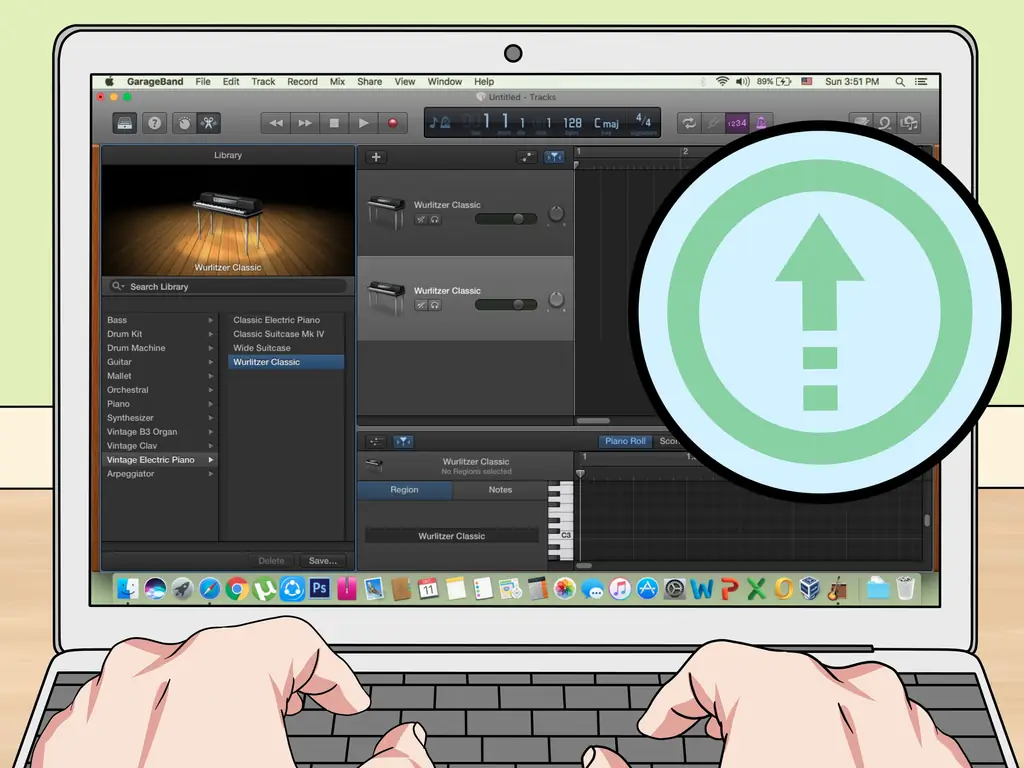Viewport: 1024px width, 768px height.
Task: Toggle Catch Playhead button in tracks header
Action: [554, 157]
